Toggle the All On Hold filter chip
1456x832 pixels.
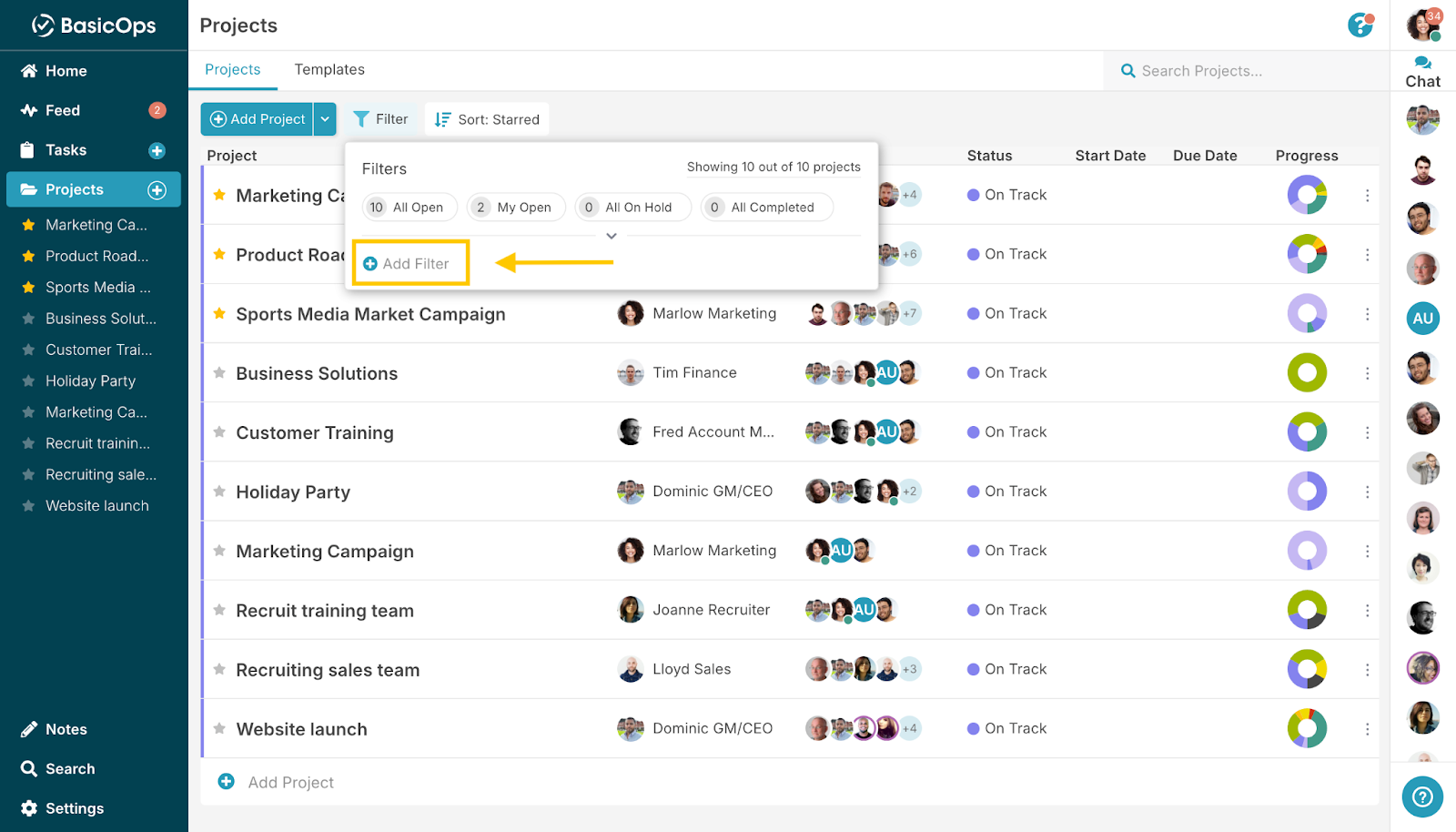point(632,208)
